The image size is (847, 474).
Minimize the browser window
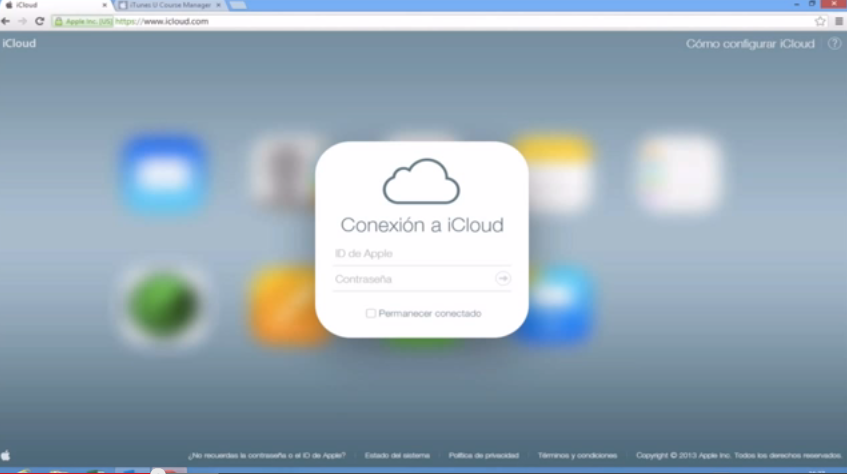pos(796,4)
